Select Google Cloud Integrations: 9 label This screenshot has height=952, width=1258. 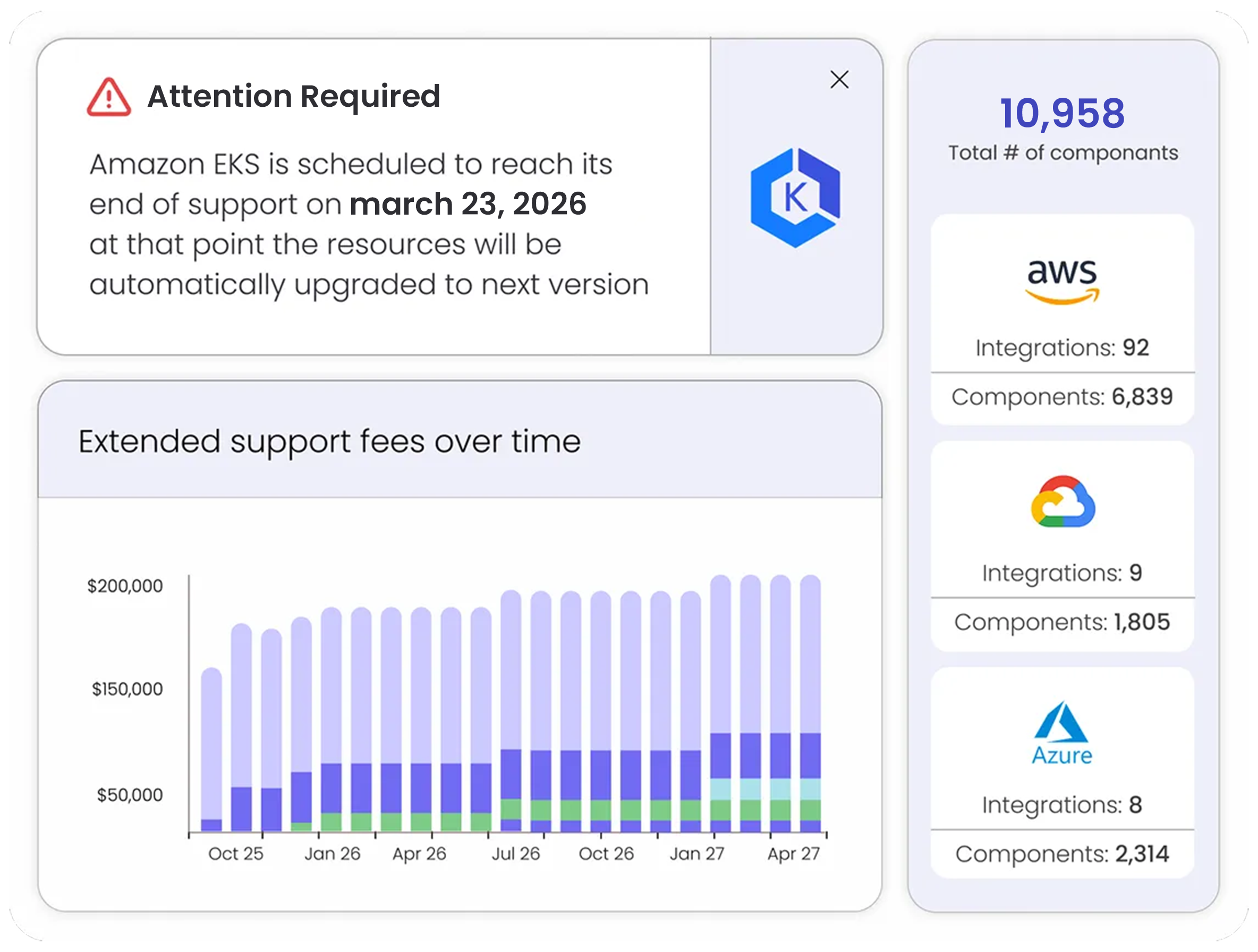point(1062,573)
